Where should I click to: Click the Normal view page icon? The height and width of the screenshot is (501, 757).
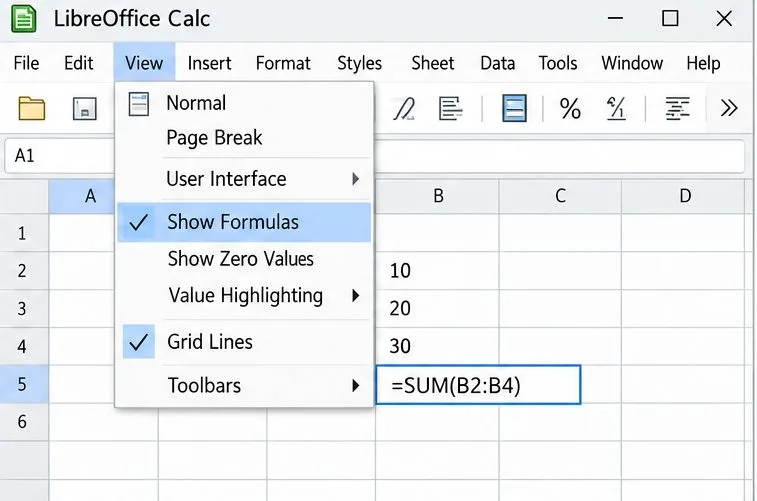(x=139, y=104)
